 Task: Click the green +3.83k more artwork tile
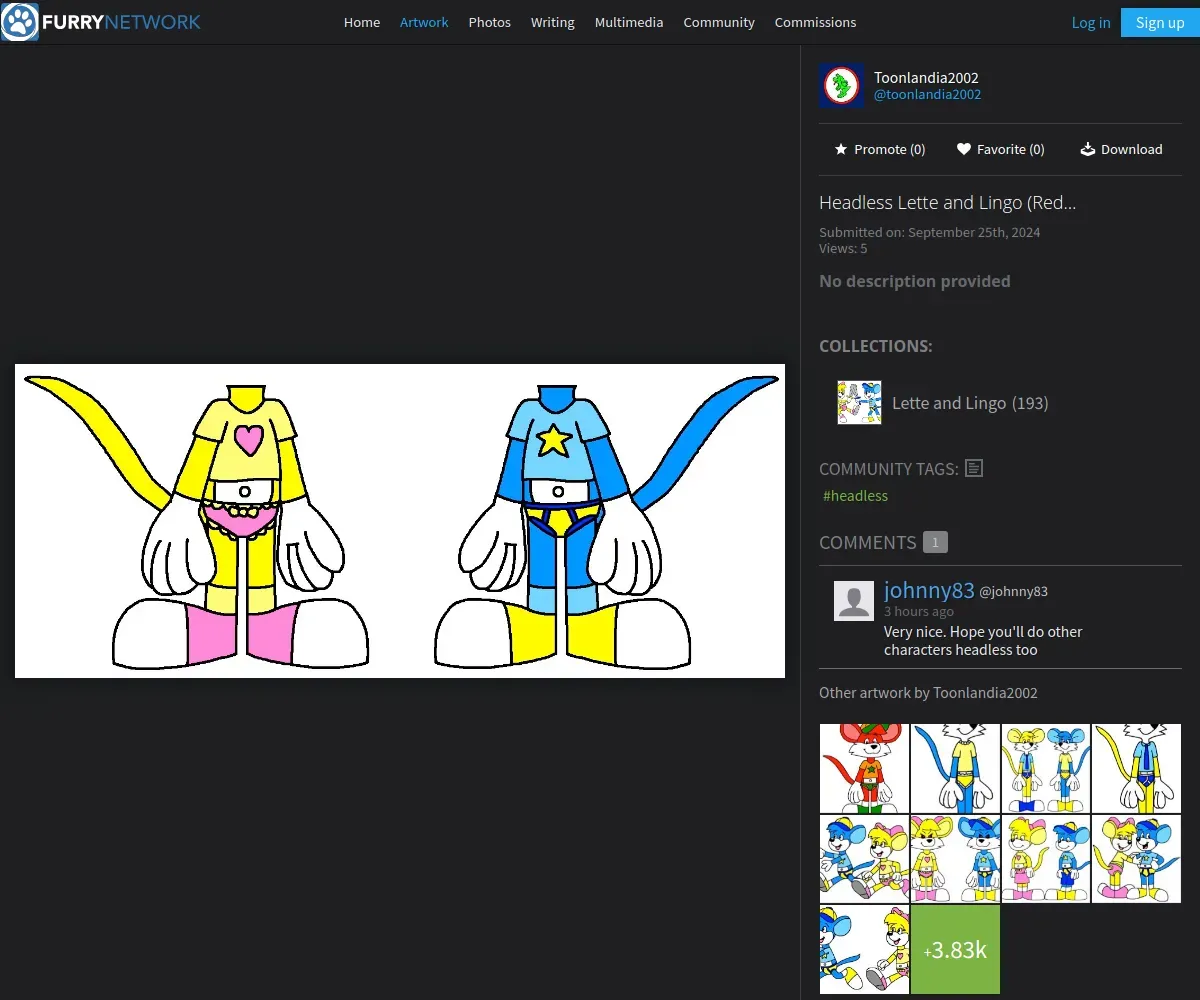955,949
